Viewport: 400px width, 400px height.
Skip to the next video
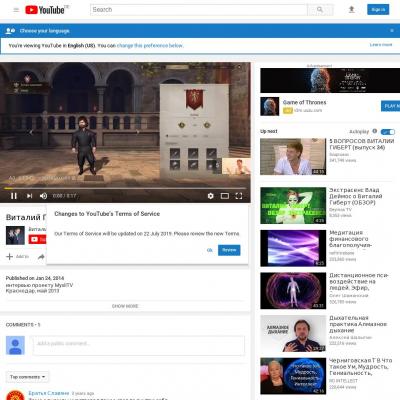[x=29, y=196]
